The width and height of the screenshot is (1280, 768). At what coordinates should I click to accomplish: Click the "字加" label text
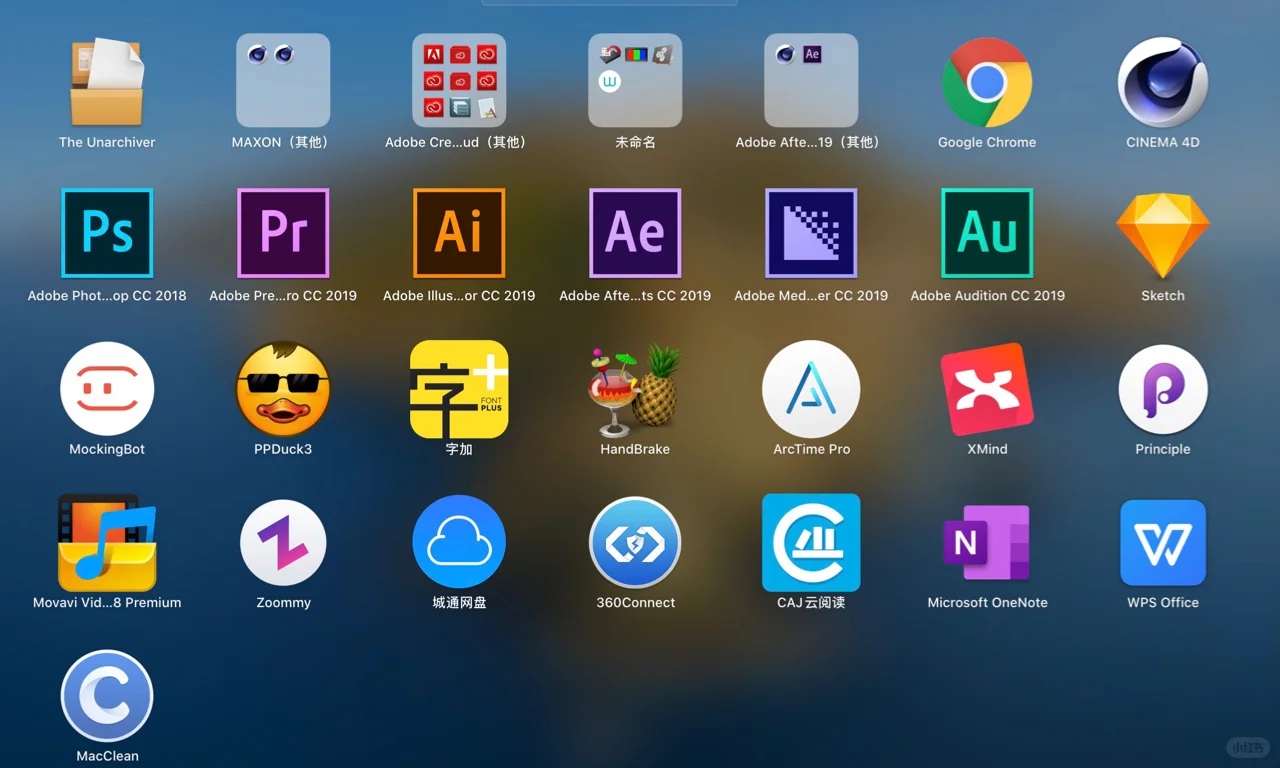pyautogui.click(x=459, y=449)
